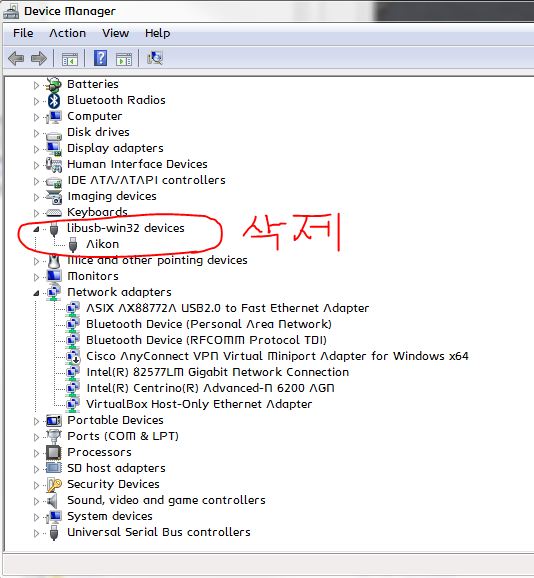Screen dimensions: 534x578
Task: Show/hide console tree toolbar icon
Action: pos(70,59)
